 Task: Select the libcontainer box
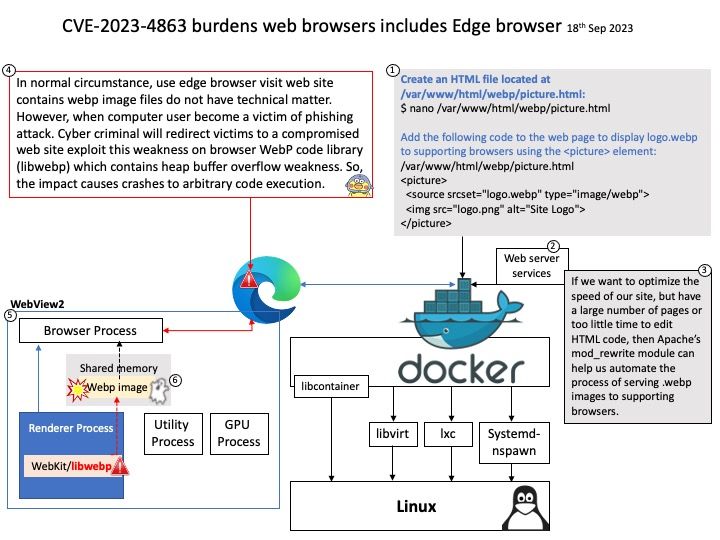(331, 386)
